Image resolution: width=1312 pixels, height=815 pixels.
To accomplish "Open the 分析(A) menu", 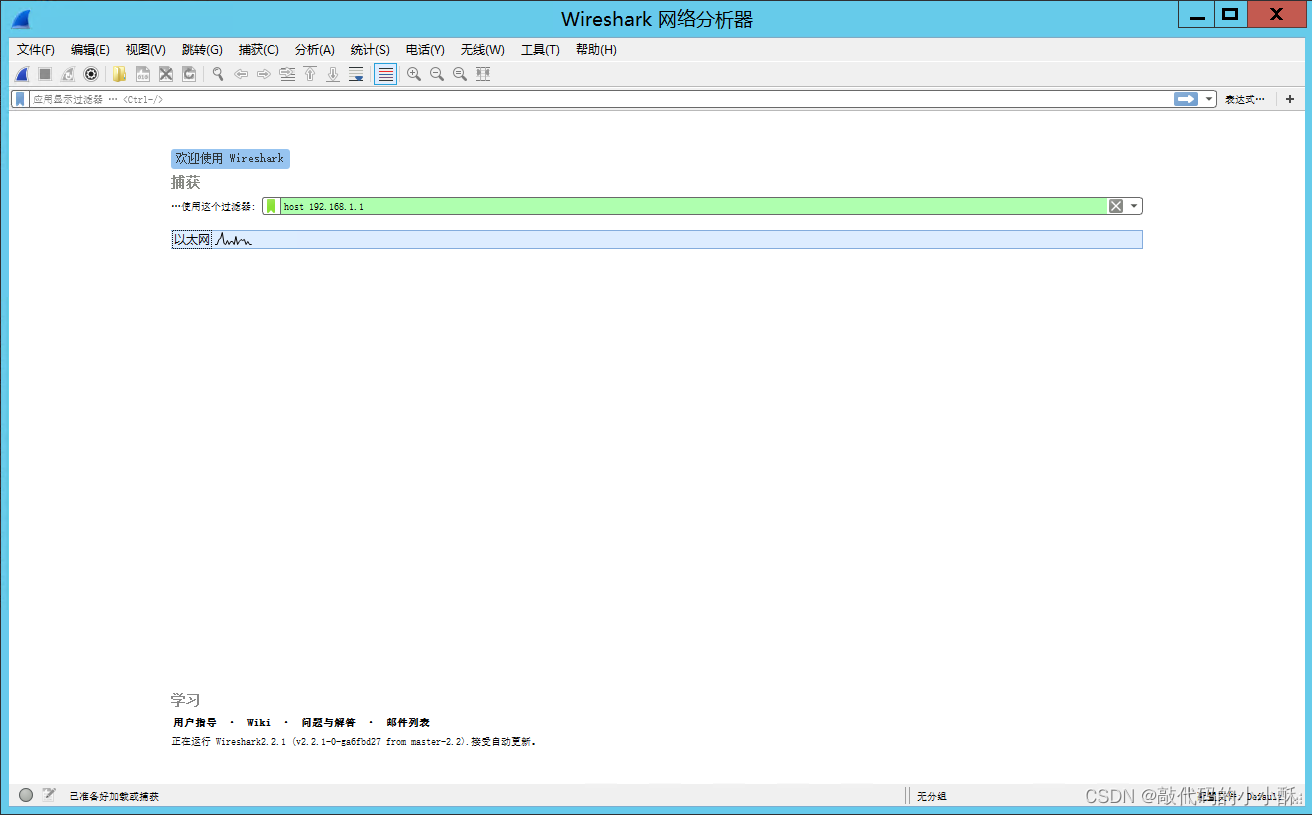I will click(x=315, y=50).
